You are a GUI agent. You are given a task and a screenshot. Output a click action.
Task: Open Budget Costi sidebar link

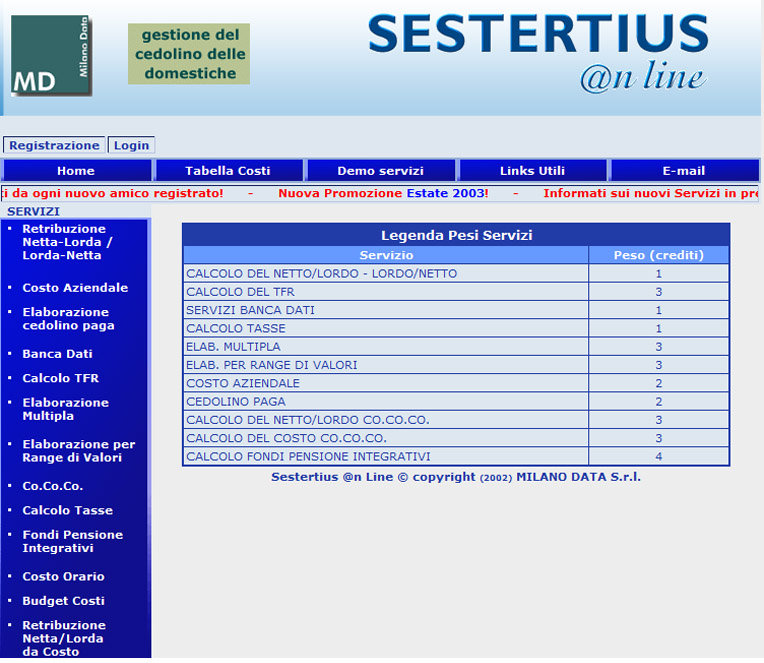tap(63, 601)
